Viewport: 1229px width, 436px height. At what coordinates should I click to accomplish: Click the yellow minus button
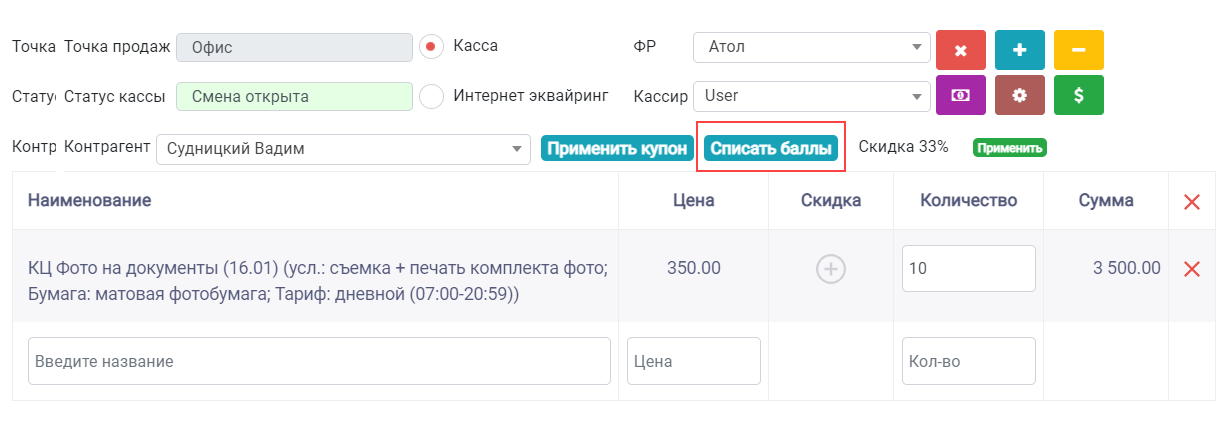1079,50
